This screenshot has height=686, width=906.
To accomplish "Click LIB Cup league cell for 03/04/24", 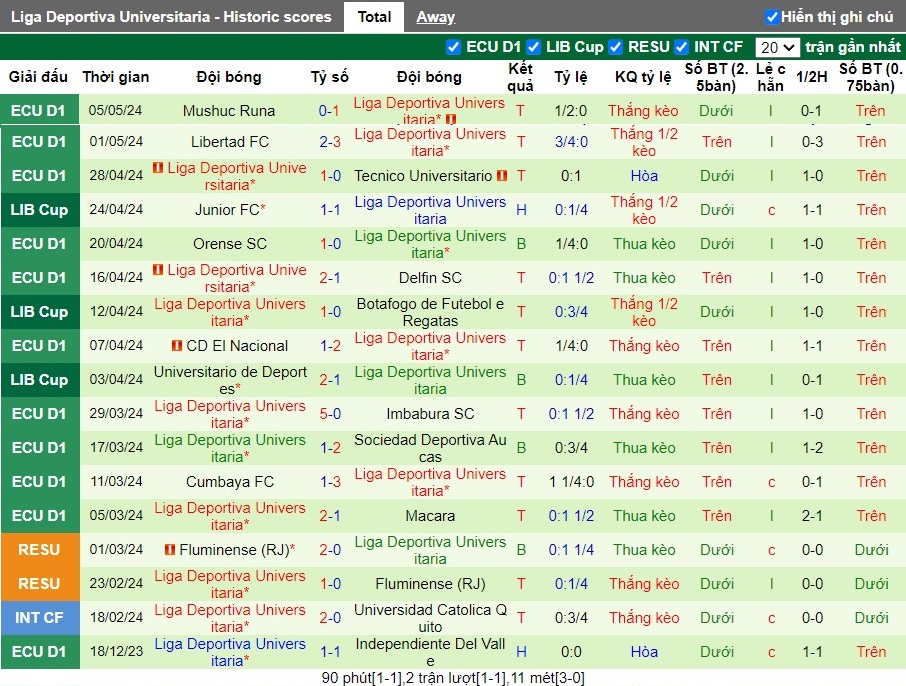I will pos(39,380).
